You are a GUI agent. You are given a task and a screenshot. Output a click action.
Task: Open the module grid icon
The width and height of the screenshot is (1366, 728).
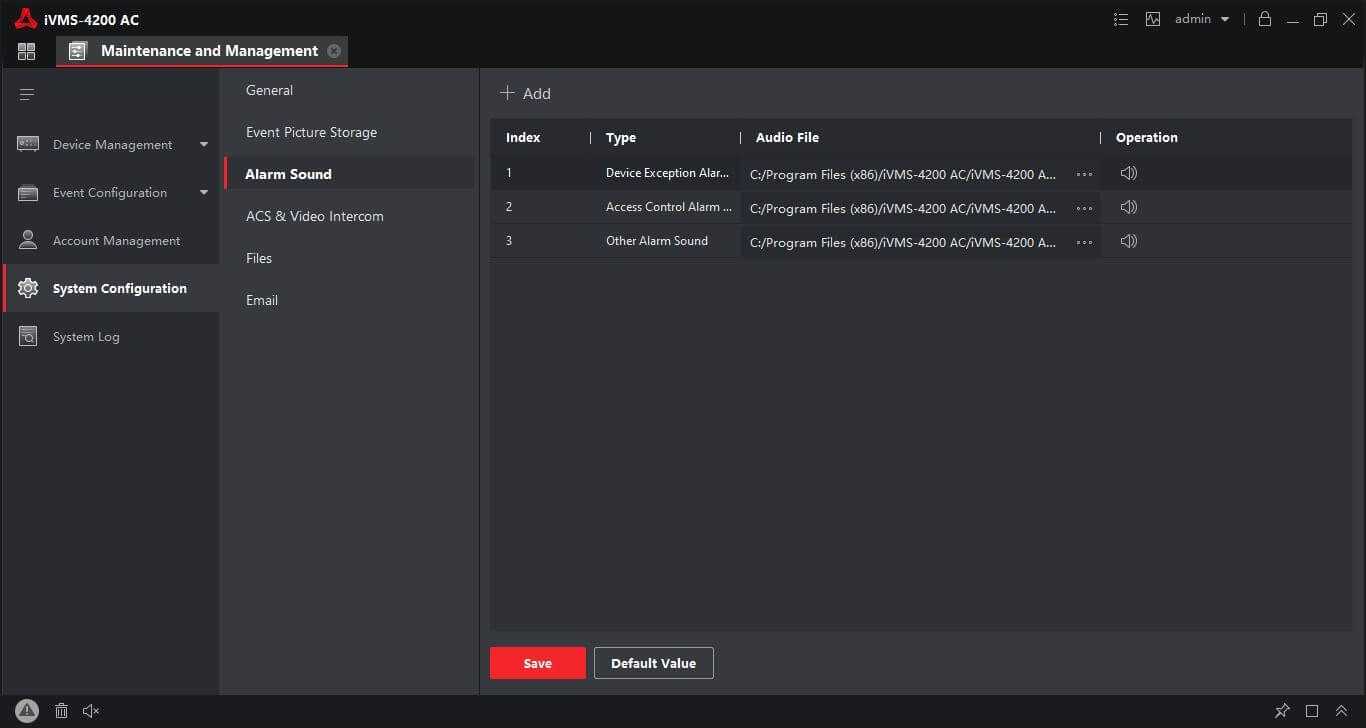click(x=26, y=52)
